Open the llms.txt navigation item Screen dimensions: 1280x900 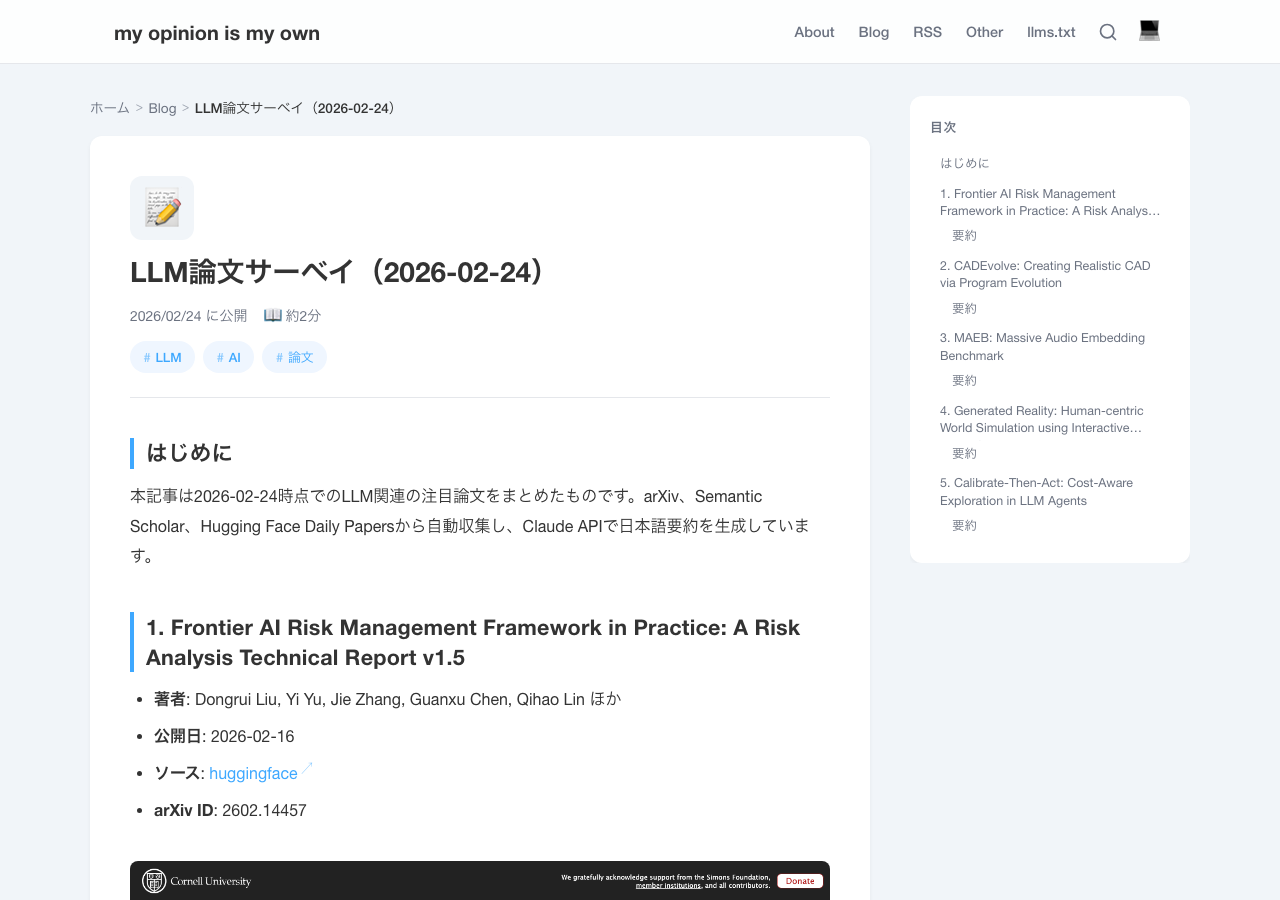[x=1050, y=31]
